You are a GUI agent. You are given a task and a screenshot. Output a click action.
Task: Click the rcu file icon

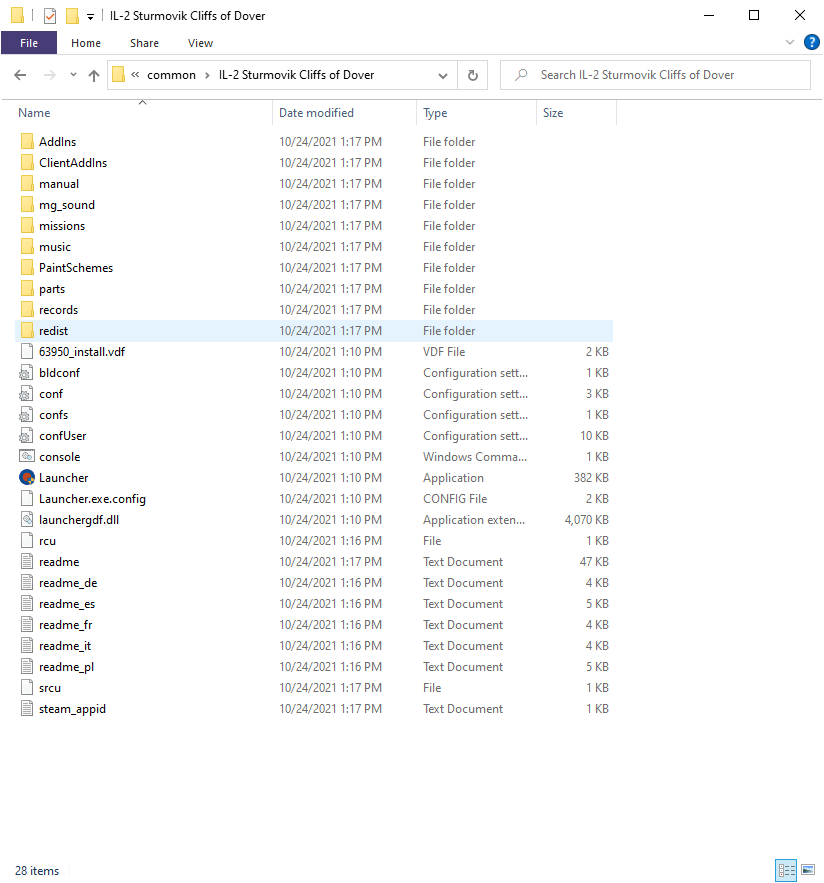coord(27,541)
